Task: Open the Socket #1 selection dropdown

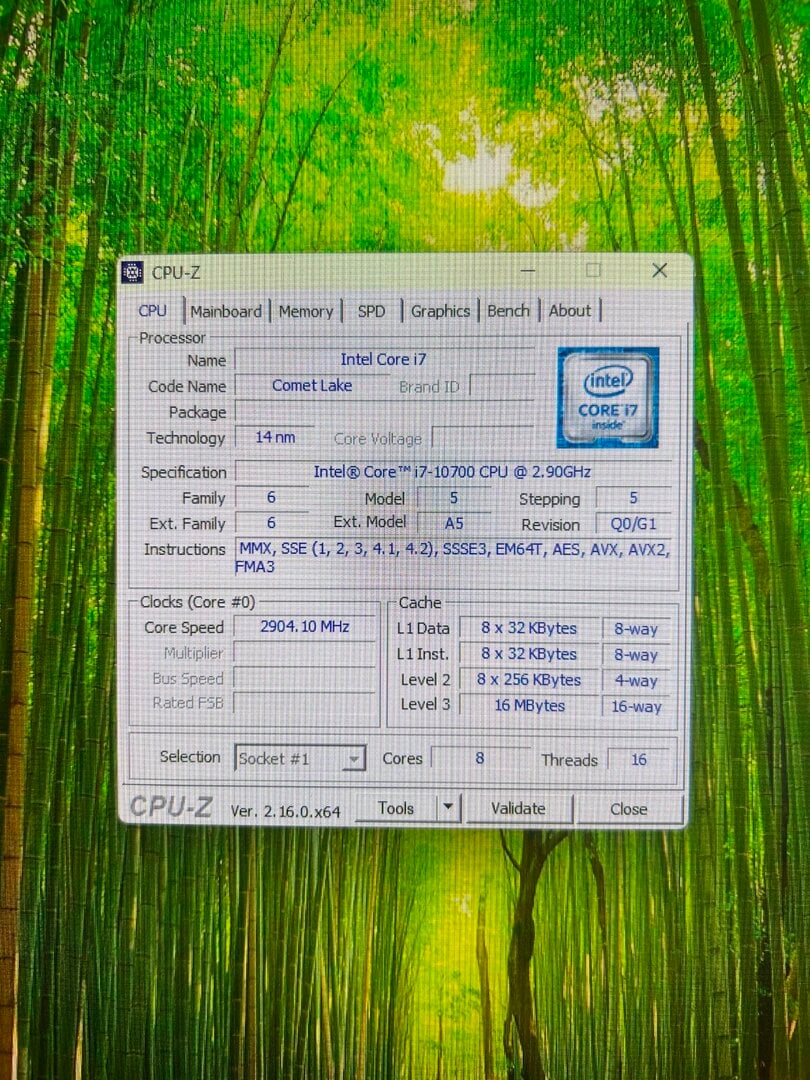Action: [300, 758]
